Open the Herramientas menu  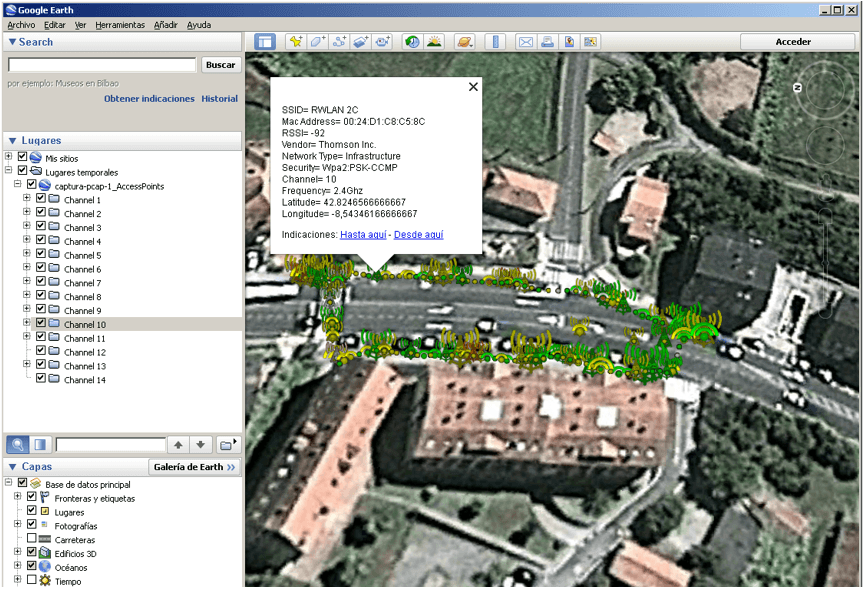120,25
